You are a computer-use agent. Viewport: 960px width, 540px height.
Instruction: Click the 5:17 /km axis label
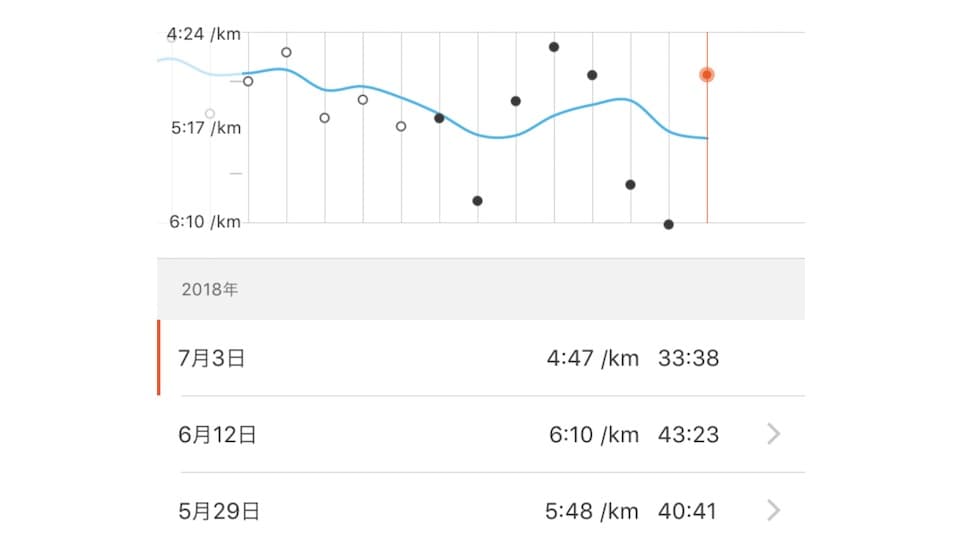point(206,128)
